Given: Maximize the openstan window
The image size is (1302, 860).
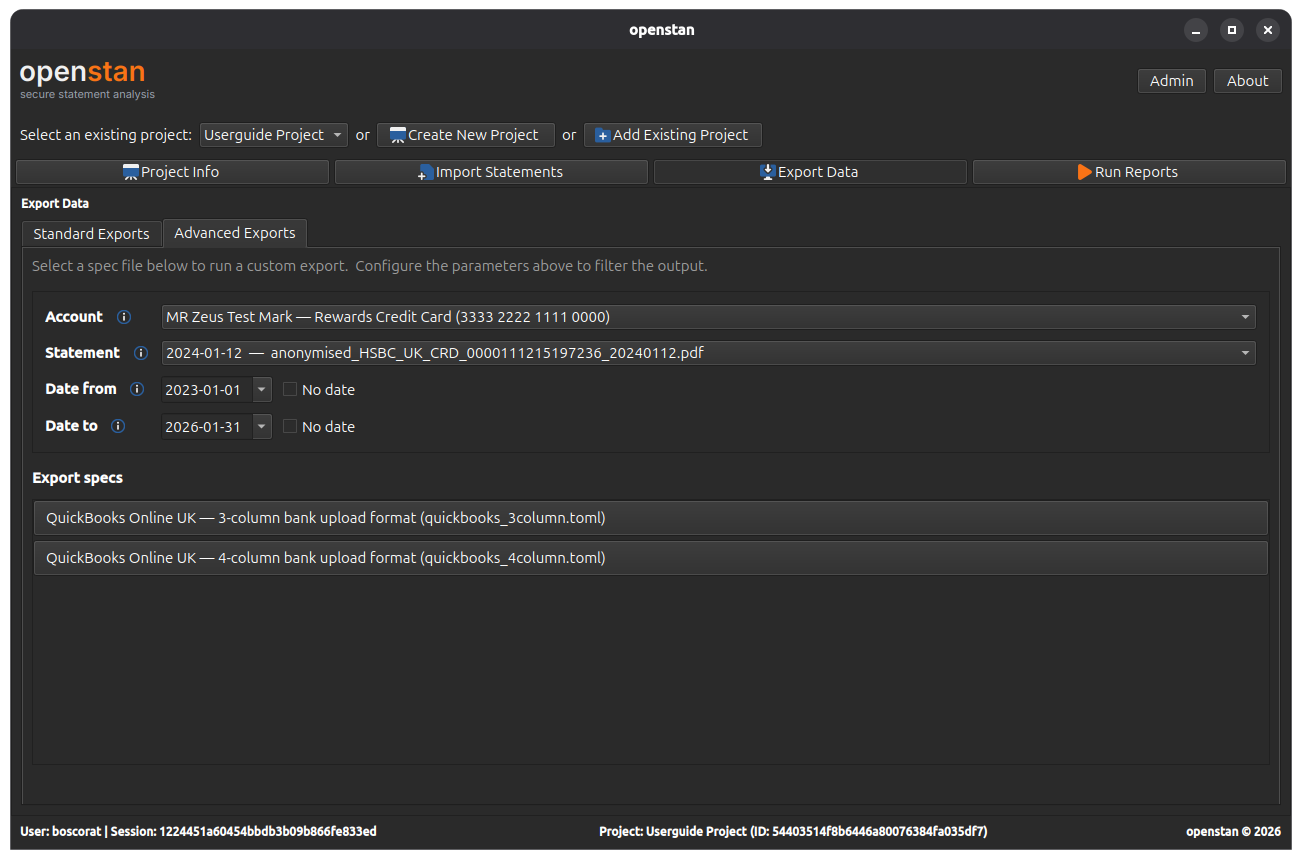Looking at the screenshot, I should tap(1232, 30).
